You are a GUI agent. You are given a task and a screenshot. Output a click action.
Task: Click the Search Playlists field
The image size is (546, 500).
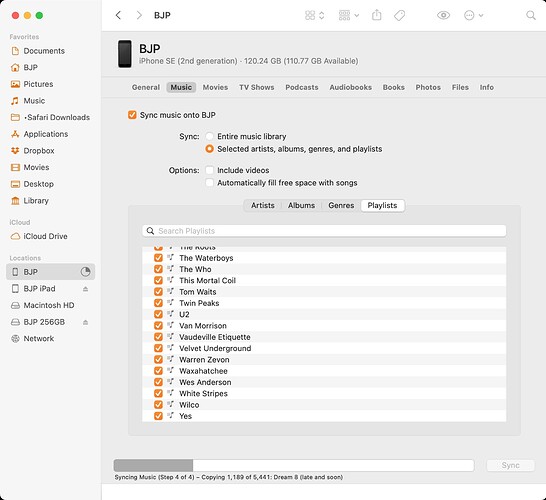click(324, 231)
